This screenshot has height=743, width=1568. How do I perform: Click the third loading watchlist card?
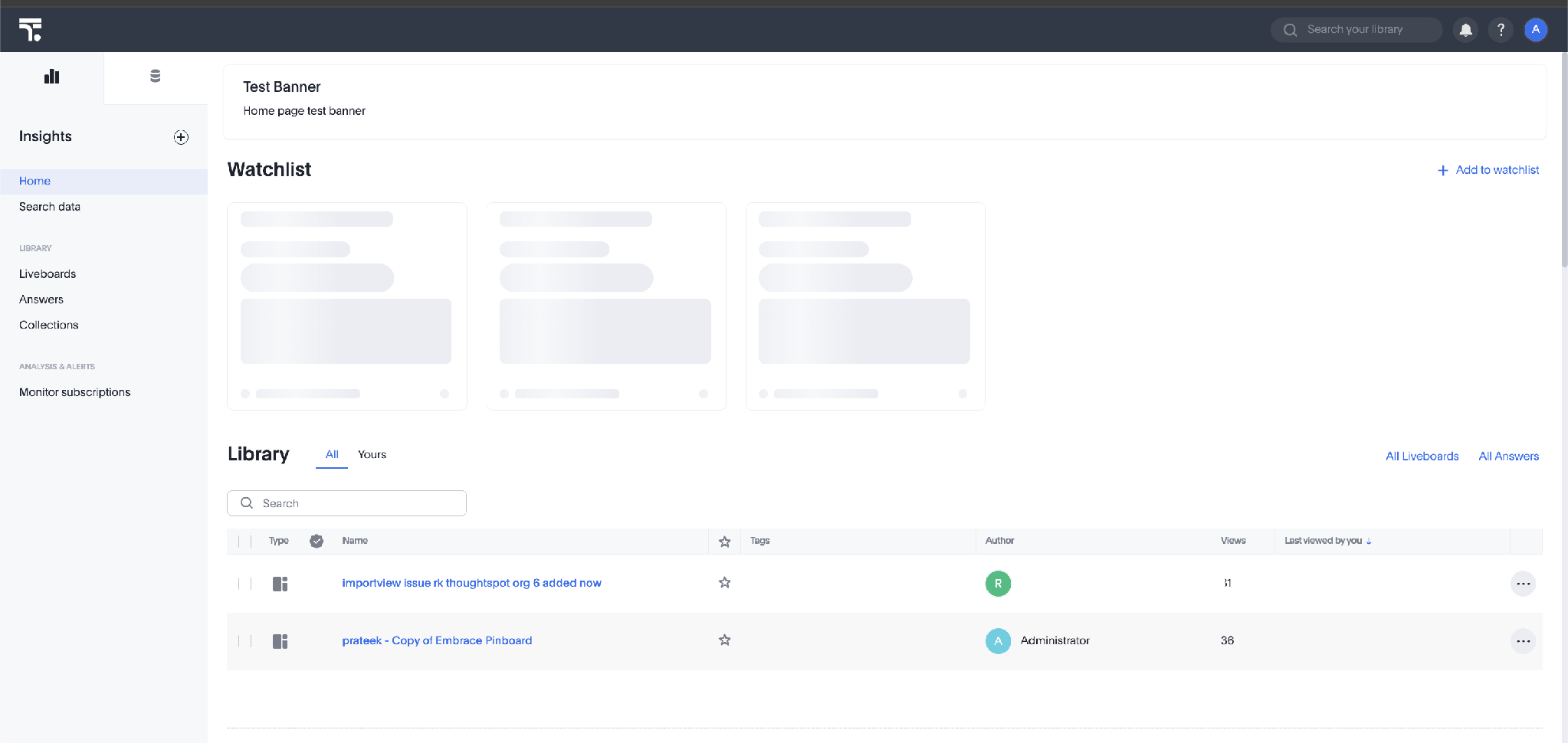click(865, 306)
